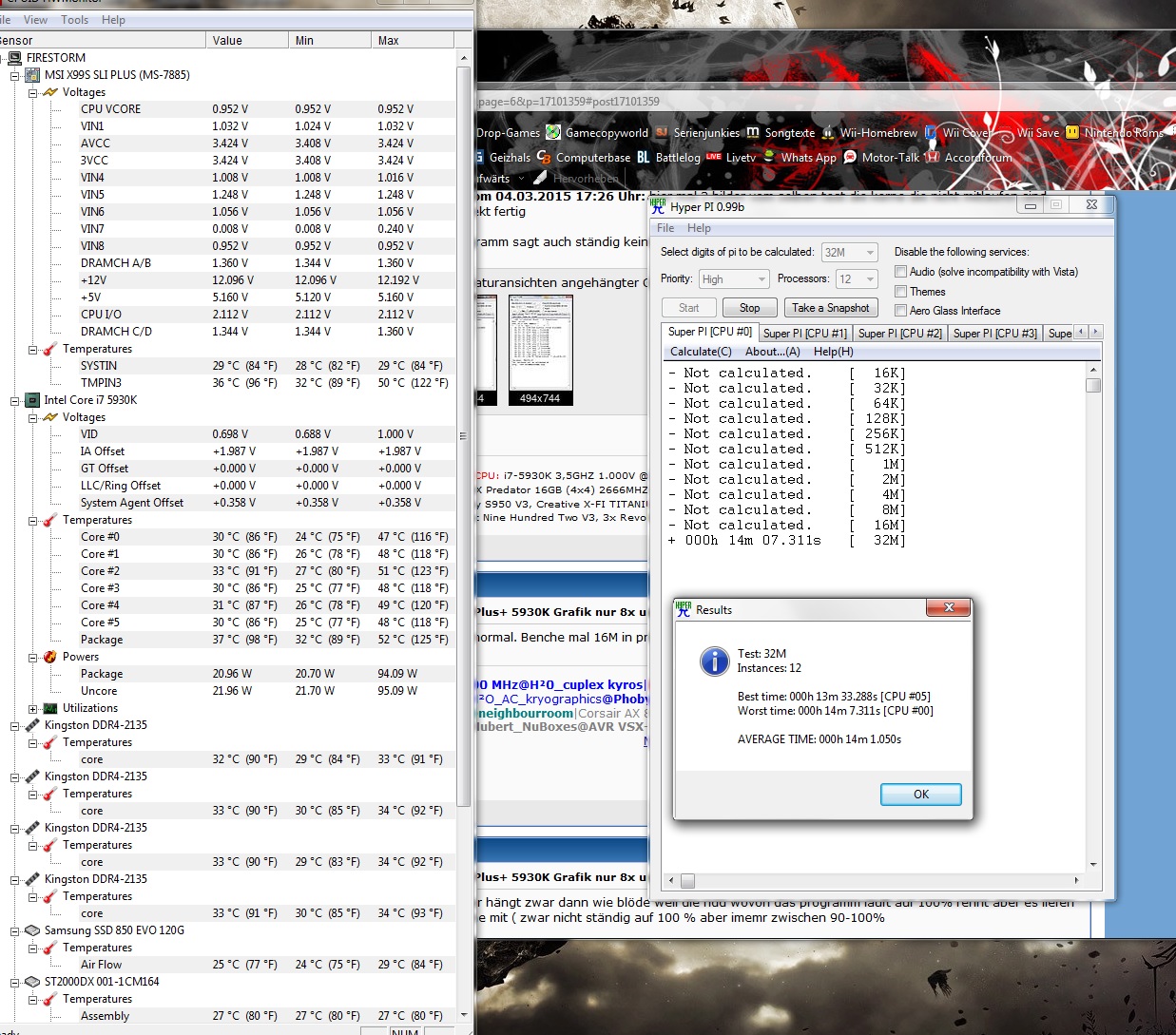The width and height of the screenshot is (1176, 1035).
Task: Open the Gamecopyworld bookmark icon
Action: pyautogui.click(x=552, y=133)
